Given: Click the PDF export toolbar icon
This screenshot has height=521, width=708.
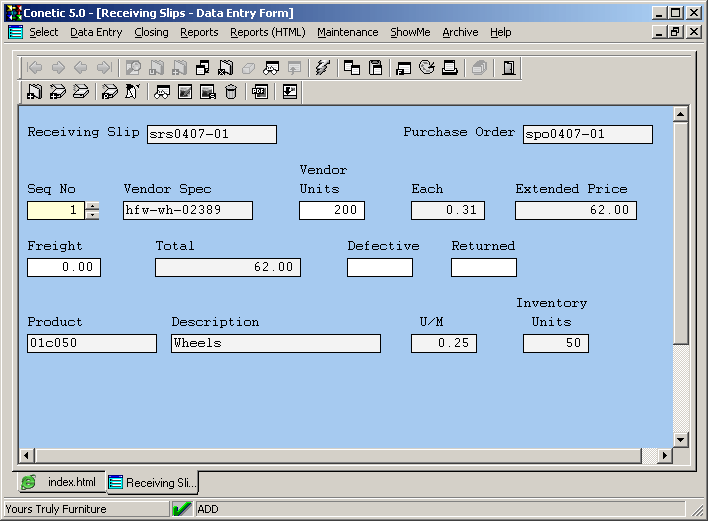Looking at the screenshot, I should pos(259,92).
